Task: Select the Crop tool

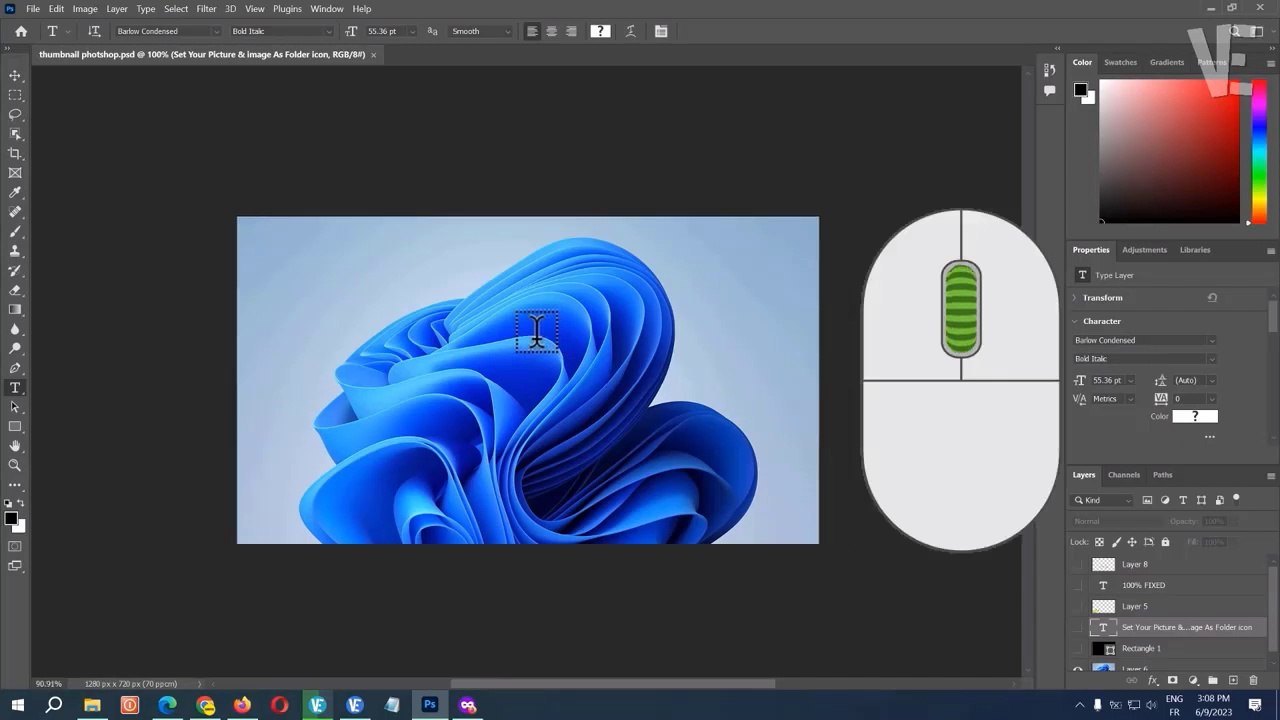Action: pyautogui.click(x=15, y=154)
